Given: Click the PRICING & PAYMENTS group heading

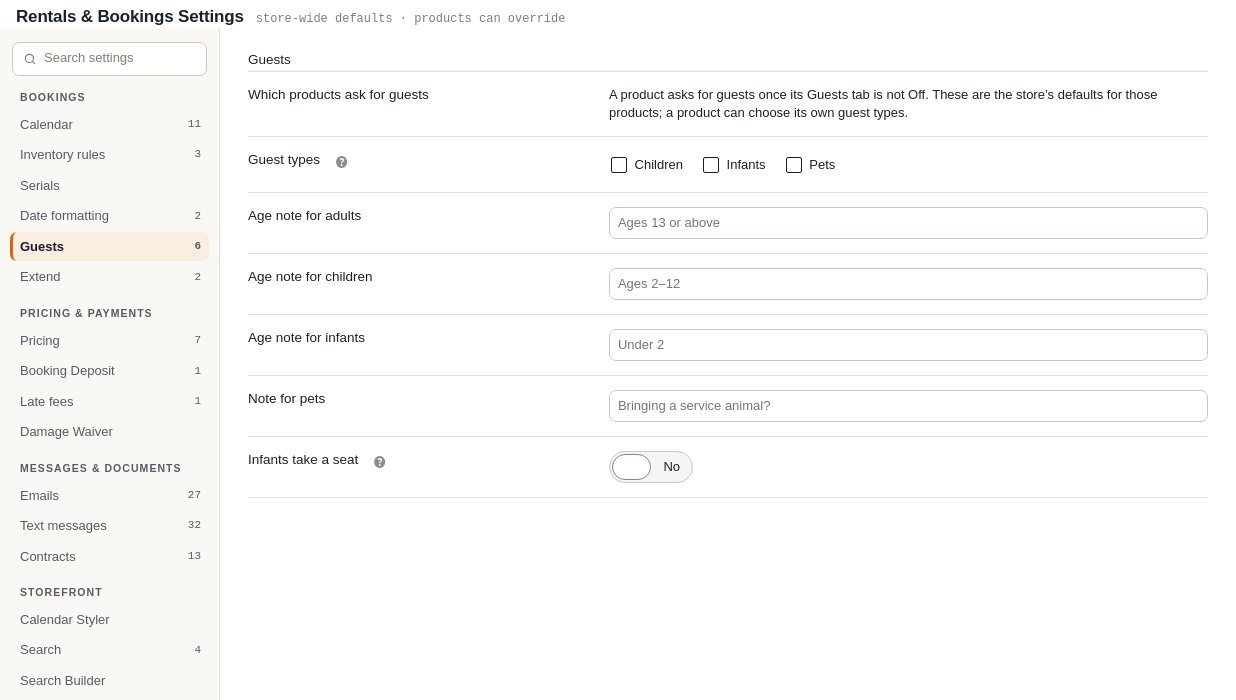Looking at the screenshot, I should coord(86,314).
